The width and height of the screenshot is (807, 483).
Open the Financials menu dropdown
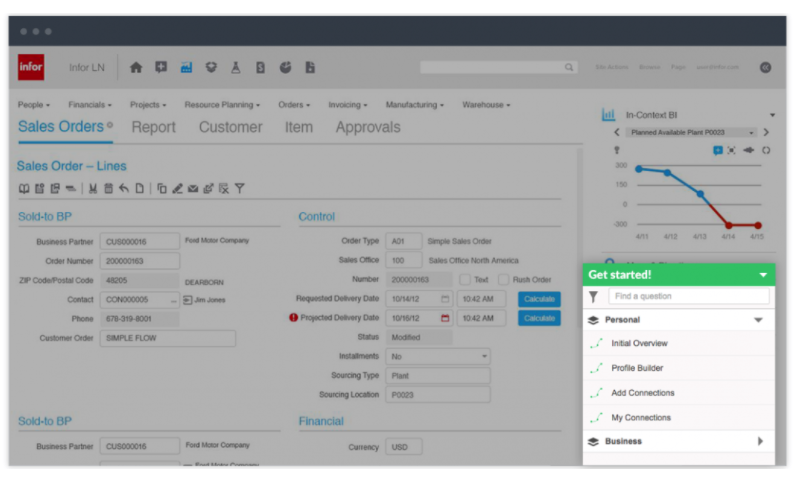(90, 105)
